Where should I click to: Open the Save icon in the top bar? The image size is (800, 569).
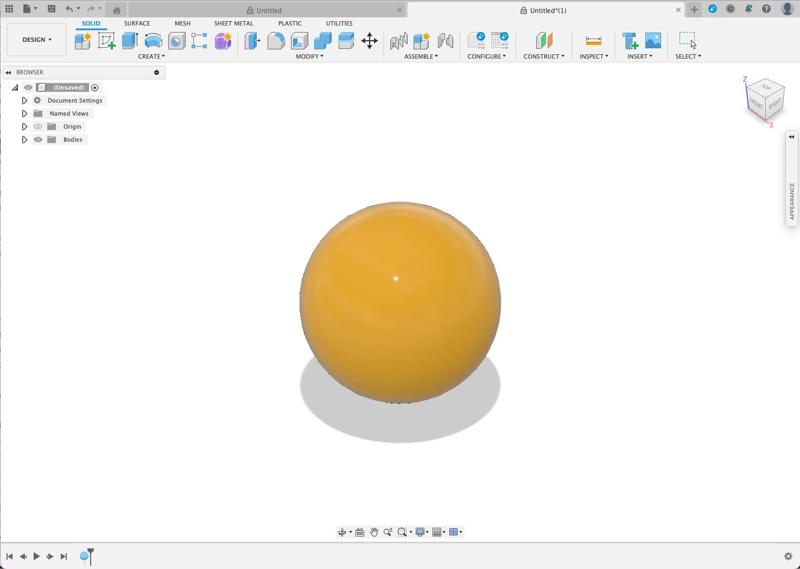pyautogui.click(x=51, y=9)
